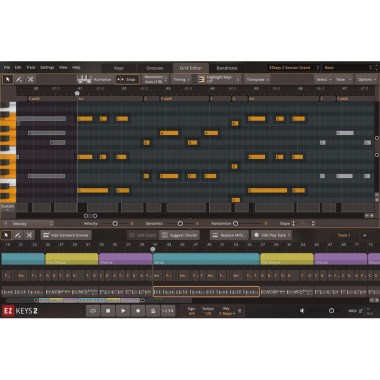The width and height of the screenshot is (380, 380).
Task: Start playback with the play button
Action: (x=123, y=311)
